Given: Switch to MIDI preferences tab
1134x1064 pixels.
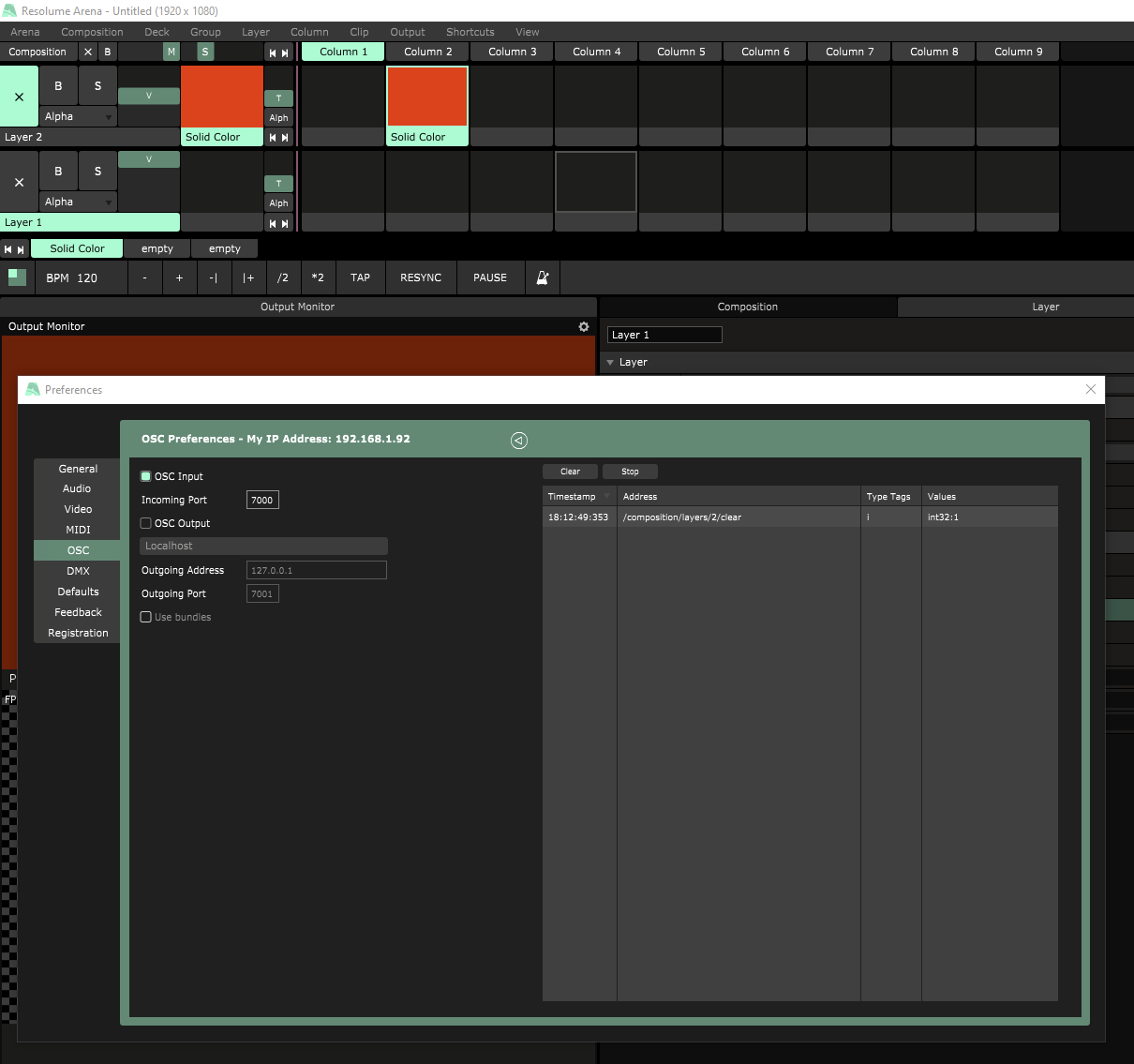Looking at the screenshot, I should click(x=78, y=530).
